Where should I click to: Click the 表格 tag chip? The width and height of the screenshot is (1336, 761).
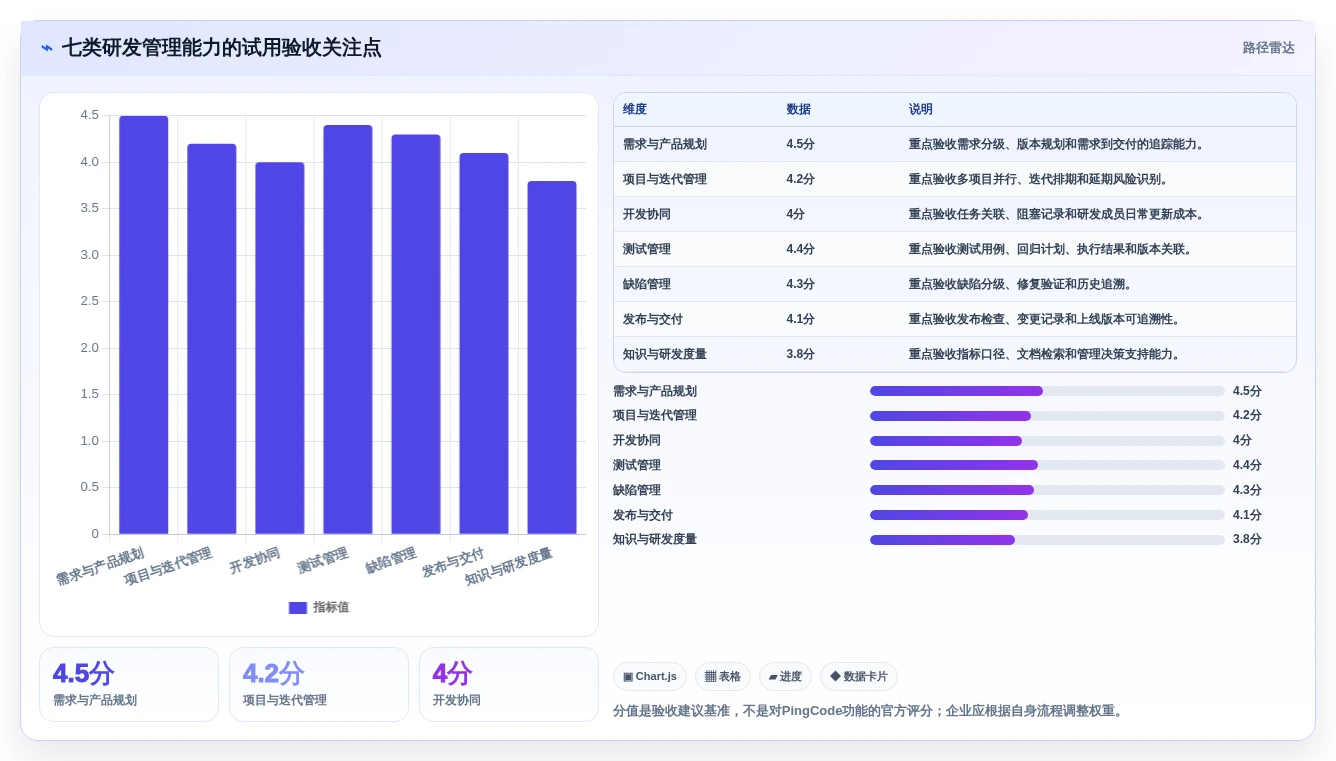point(723,677)
